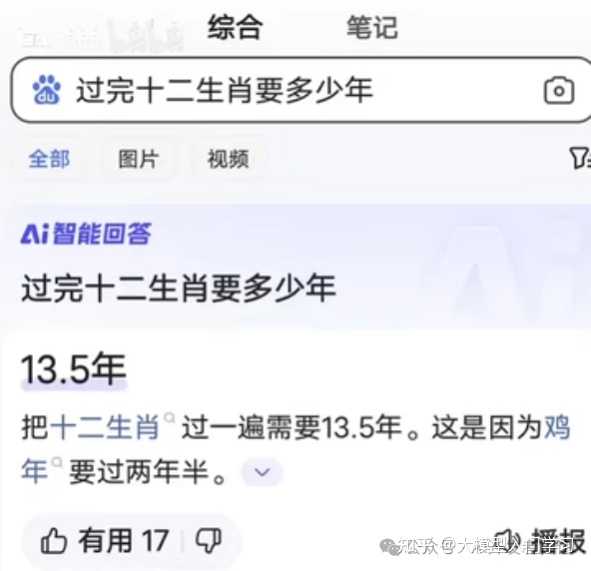
Task: Tap the 有用 17 label
Action: pos(123,541)
